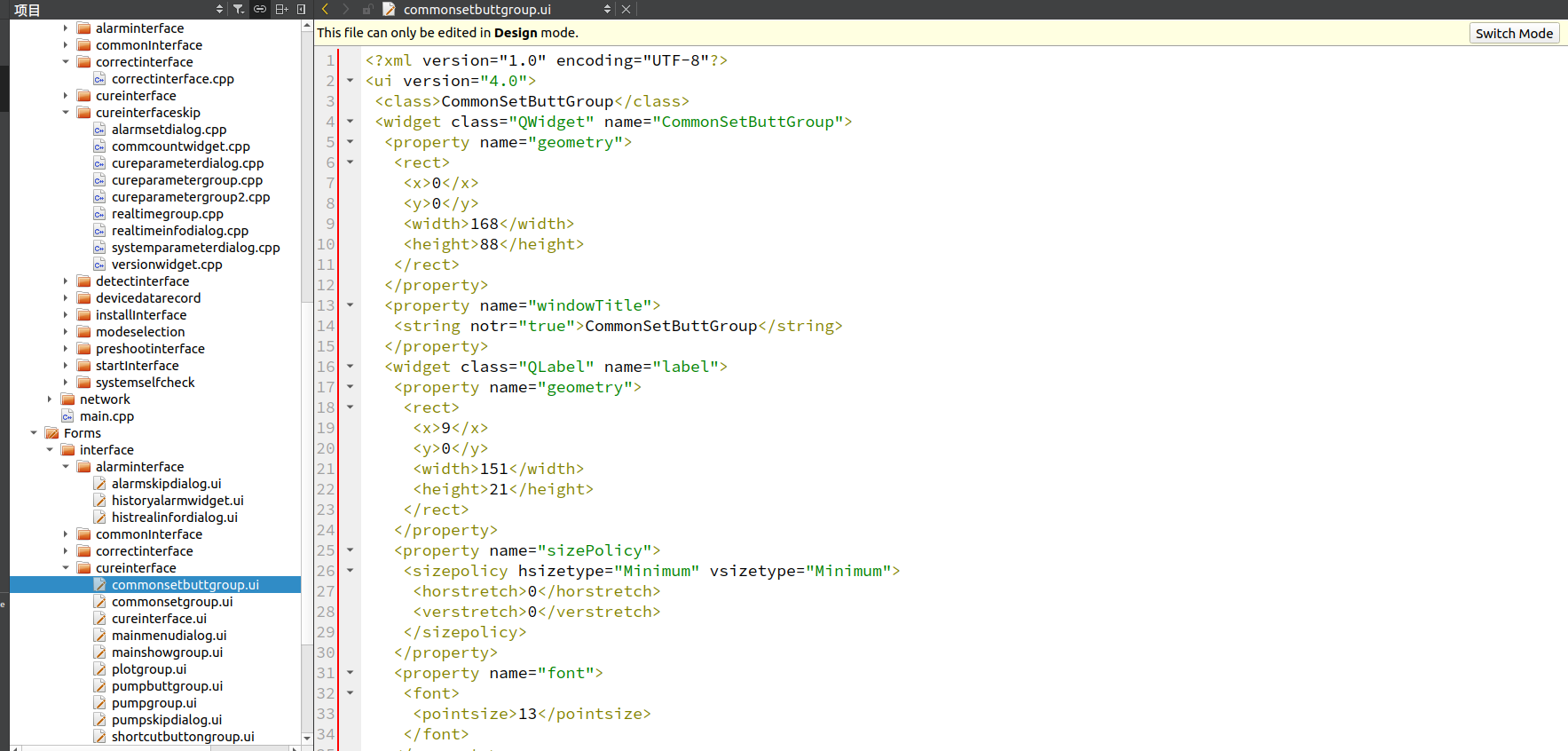
Task: Toggle the file writable lock icon
Action: tap(366, 9)
